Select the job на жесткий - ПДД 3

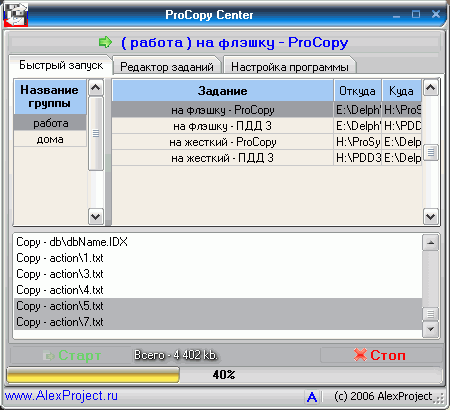tap(223, 158)
